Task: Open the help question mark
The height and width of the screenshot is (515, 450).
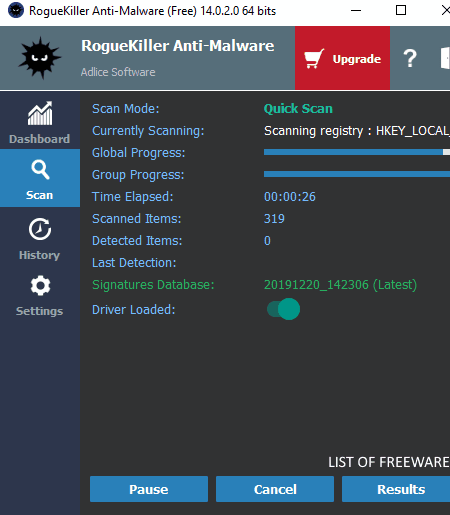Action: 410,58
